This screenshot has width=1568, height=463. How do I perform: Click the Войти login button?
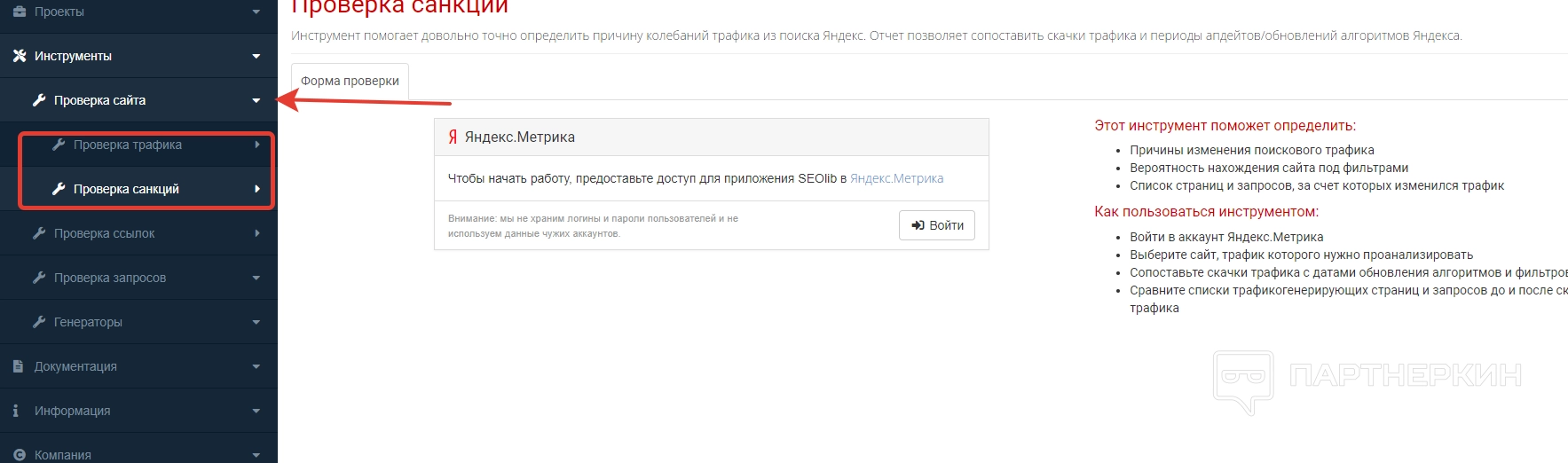[x=937, y=225]
